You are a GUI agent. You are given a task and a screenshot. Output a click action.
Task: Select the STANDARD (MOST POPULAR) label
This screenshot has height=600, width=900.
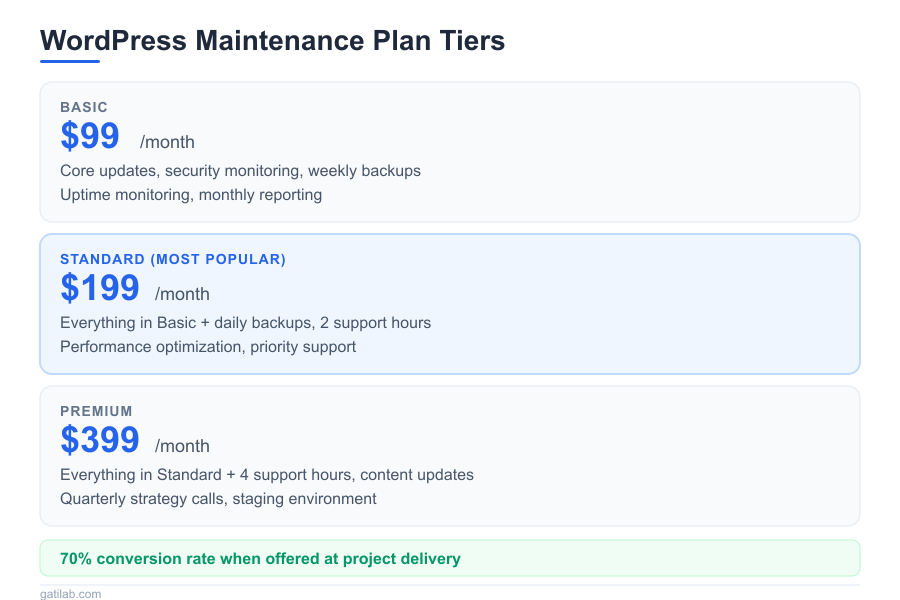(x=173, y=259)
